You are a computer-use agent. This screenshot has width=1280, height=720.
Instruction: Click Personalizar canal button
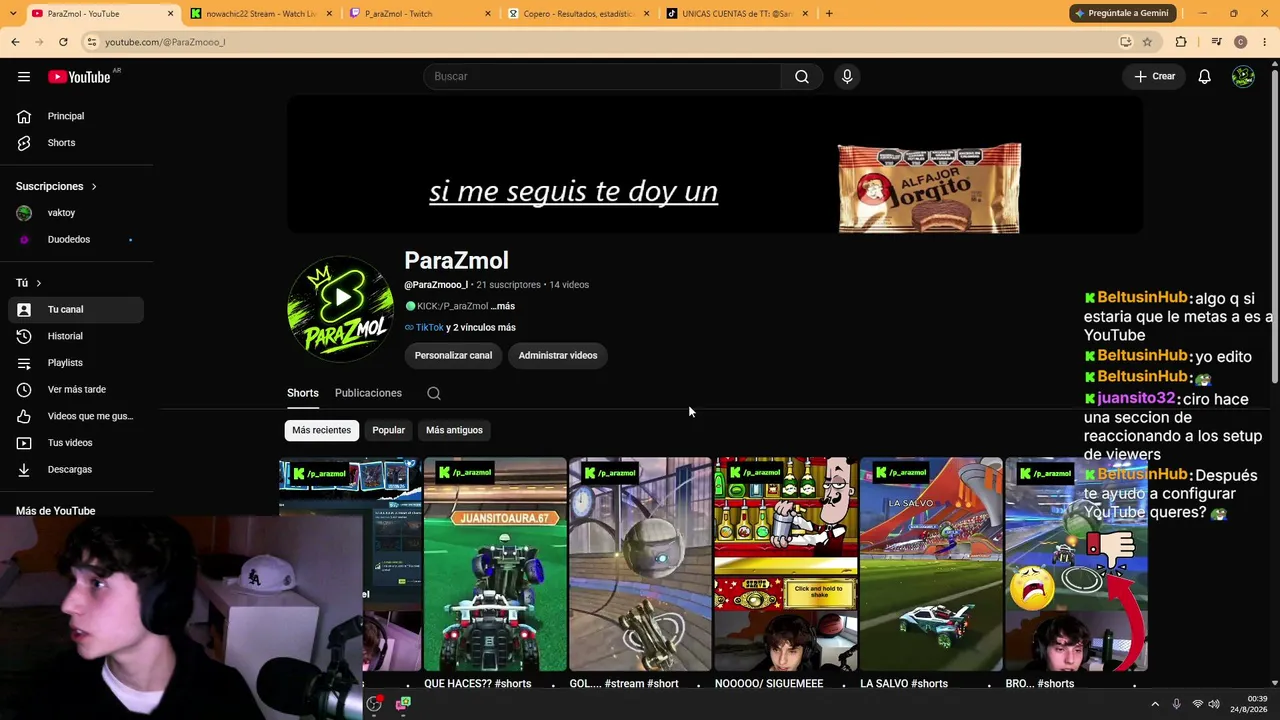pos(453,355)
